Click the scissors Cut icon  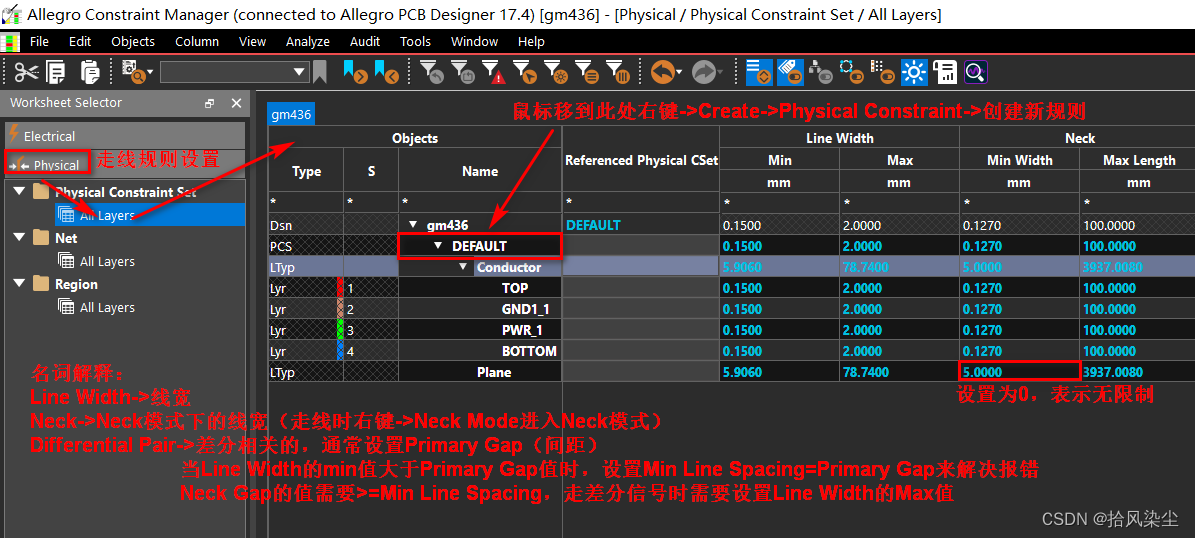tap(26, 72)
